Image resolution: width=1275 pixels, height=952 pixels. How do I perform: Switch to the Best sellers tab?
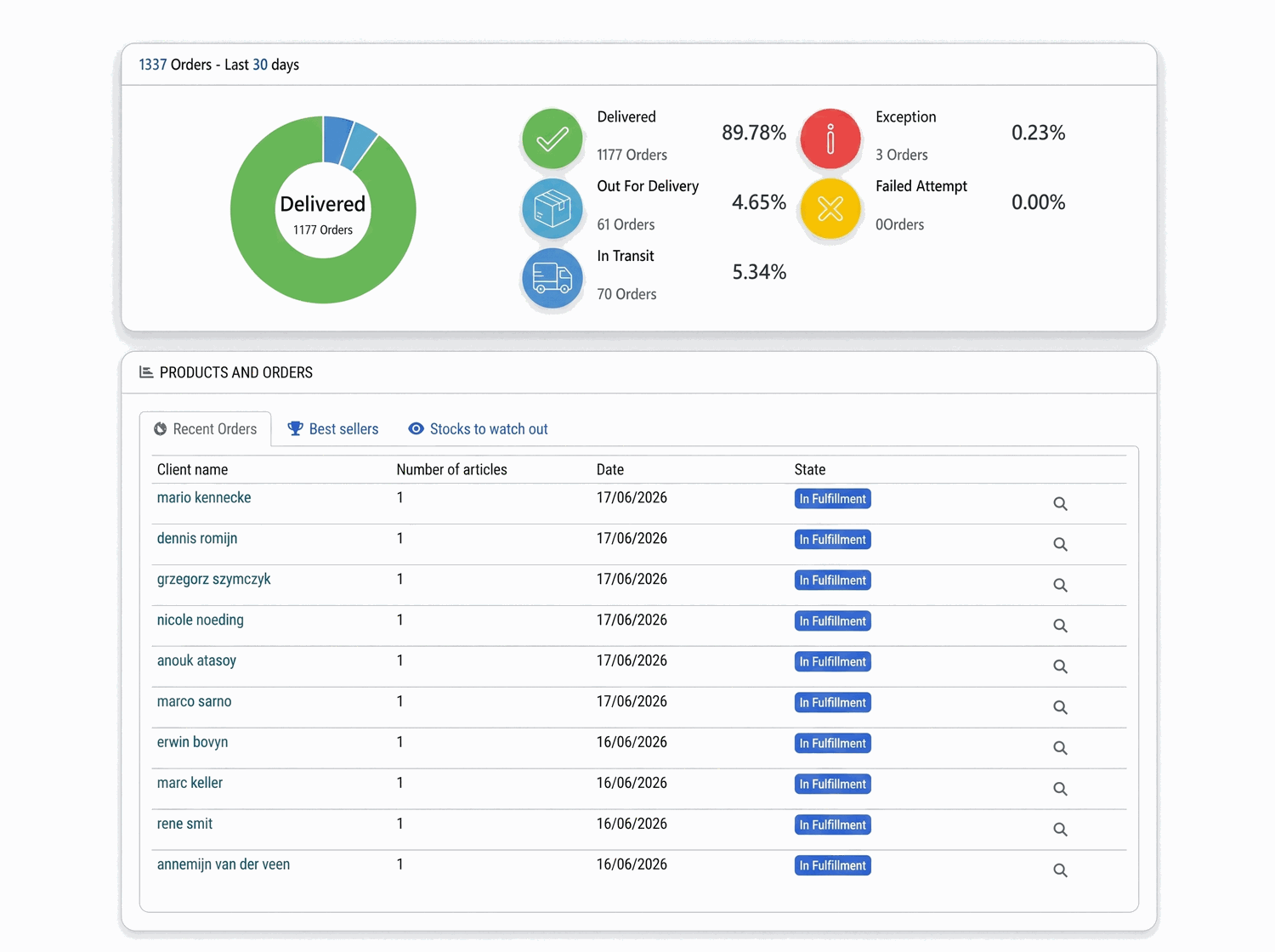333,429
